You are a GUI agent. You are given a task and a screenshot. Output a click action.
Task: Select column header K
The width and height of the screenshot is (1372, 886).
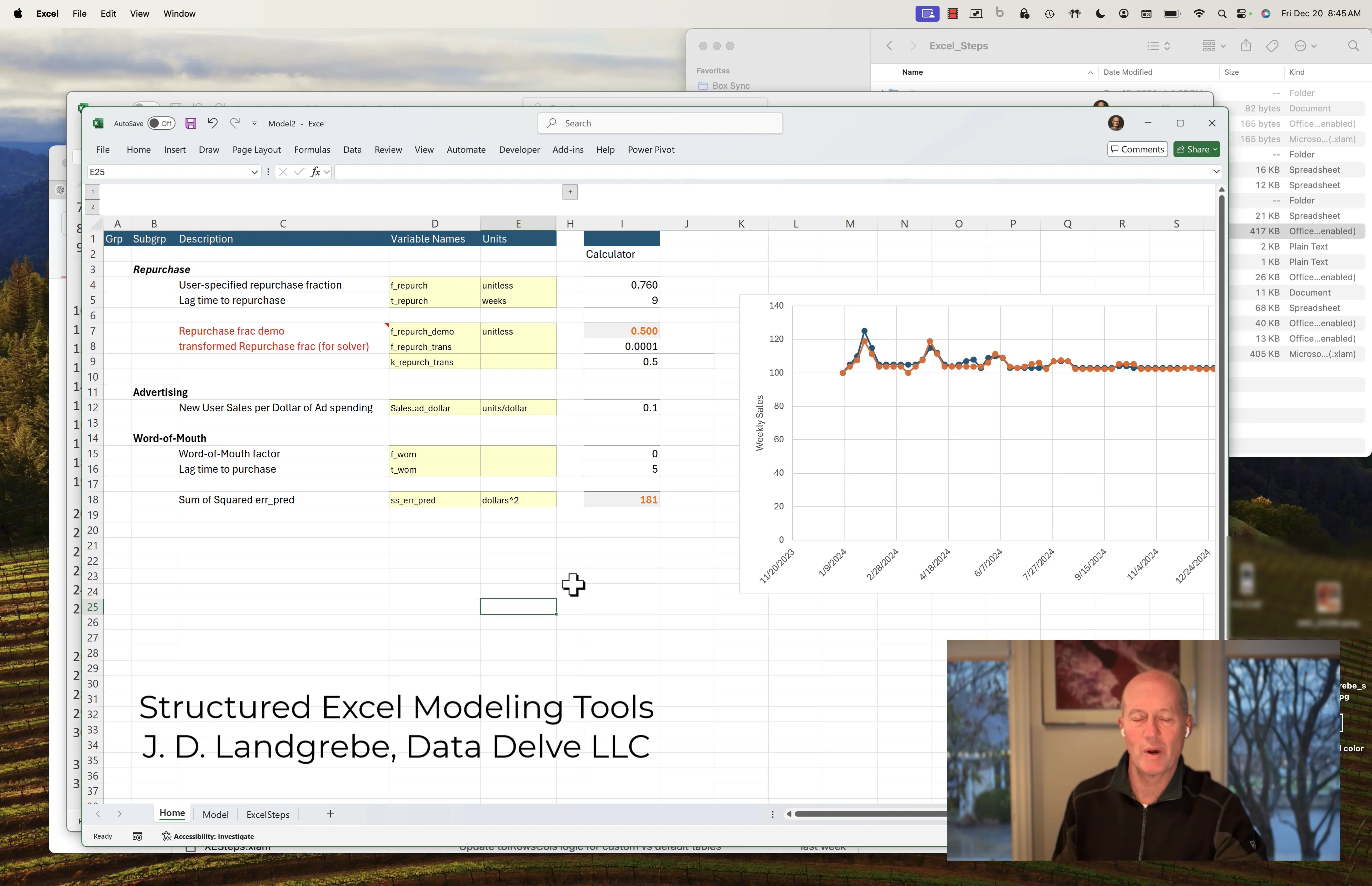pos(741,223)
